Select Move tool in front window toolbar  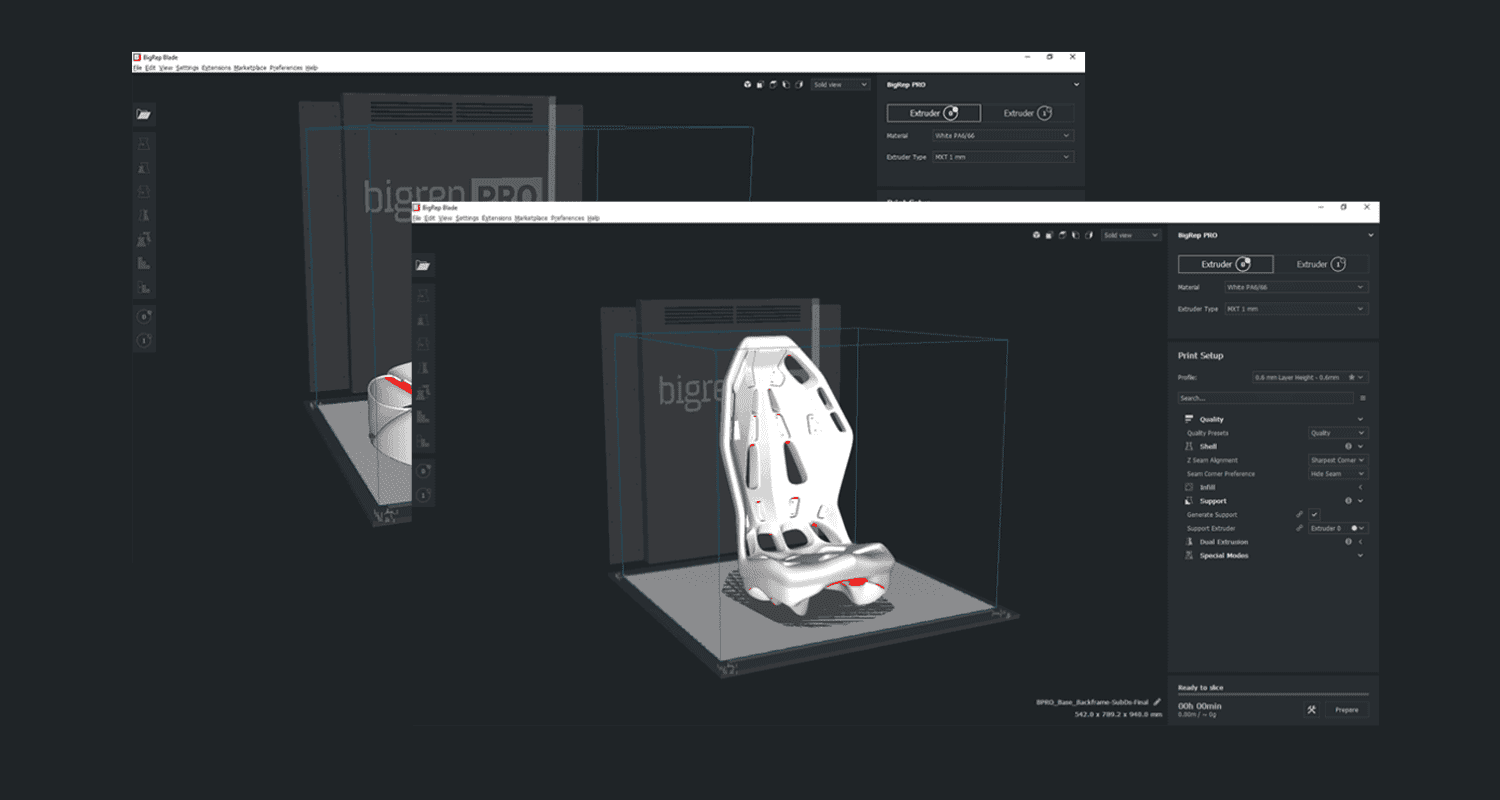pyautogui.click(x=423, y=296)
